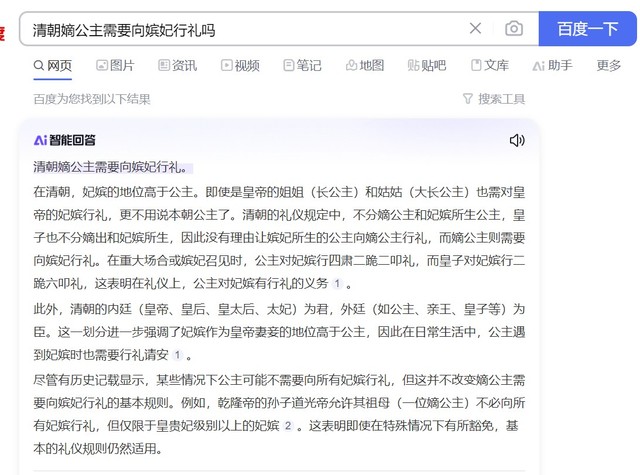Switch to the 资讯 news tab
Viewport: 640px width, 475px height.
tap(176, 66)
